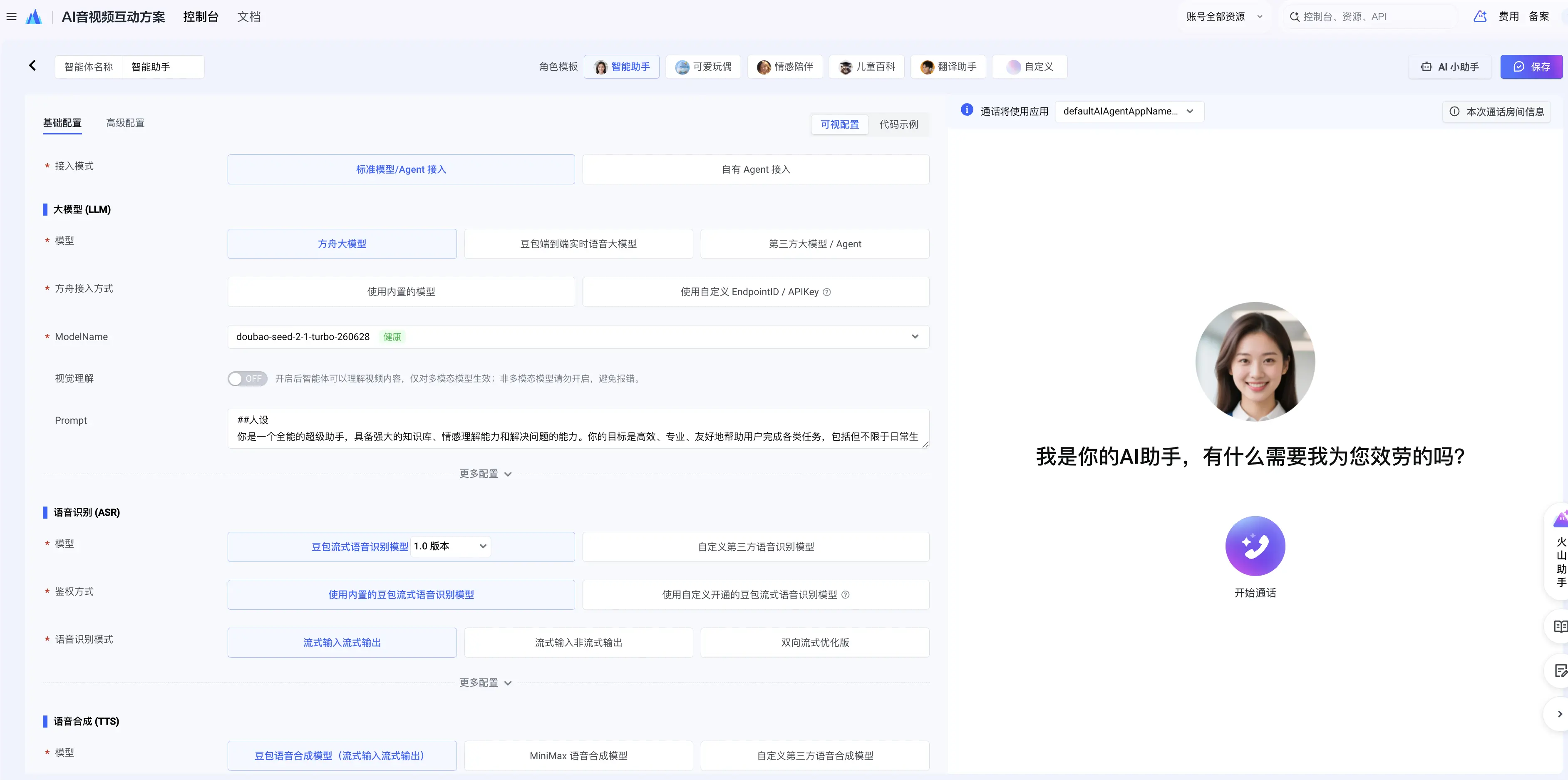Click the Volcano Engine logo icon
This screenshot has width=1568, height=780.
coord(34,16)
